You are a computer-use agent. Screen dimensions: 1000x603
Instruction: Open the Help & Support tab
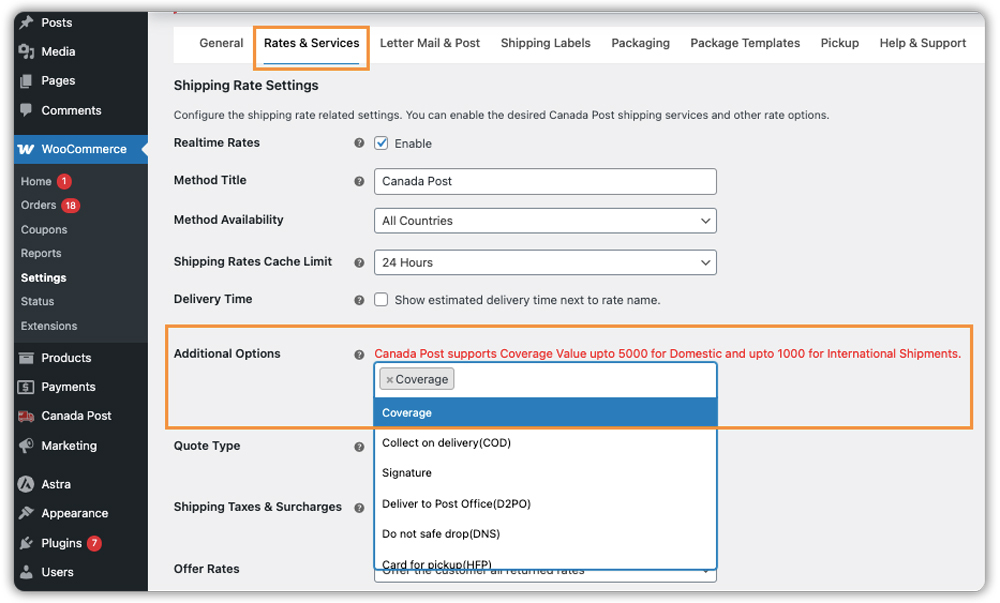922,43
